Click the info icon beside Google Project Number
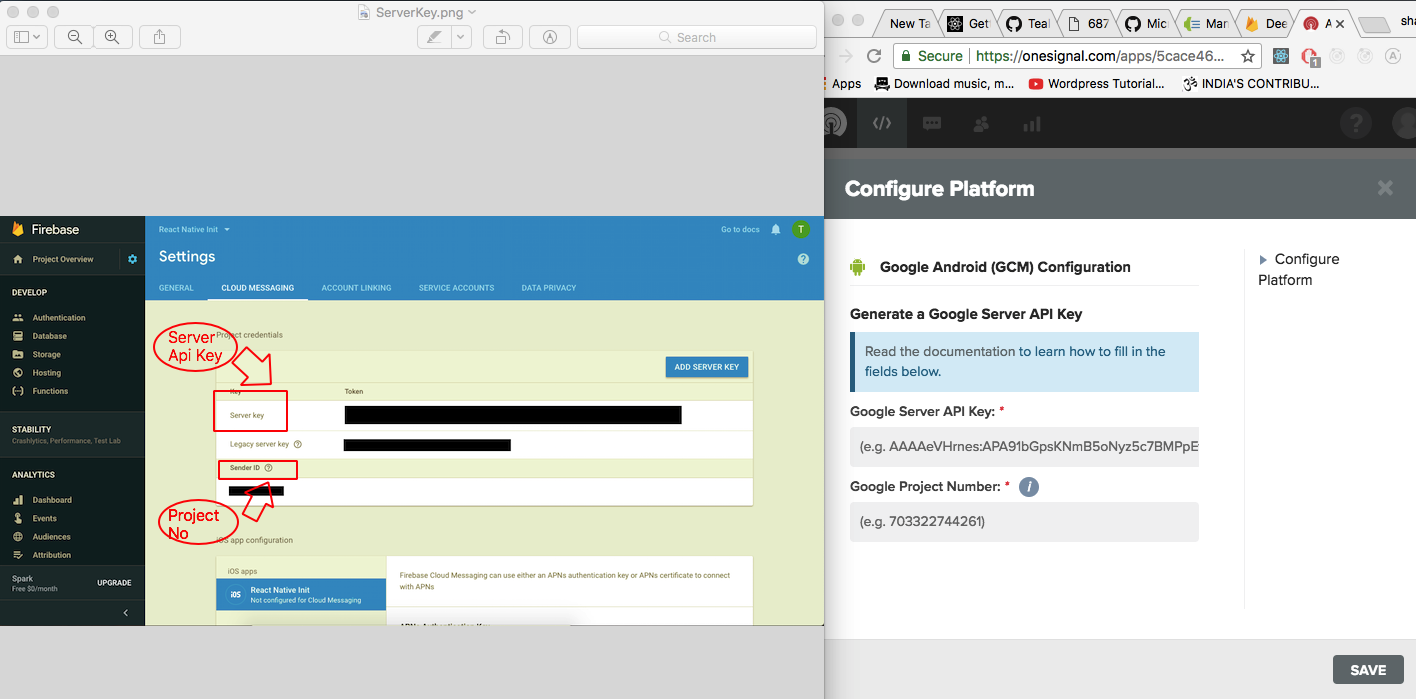 click(x=1029, y=487)
